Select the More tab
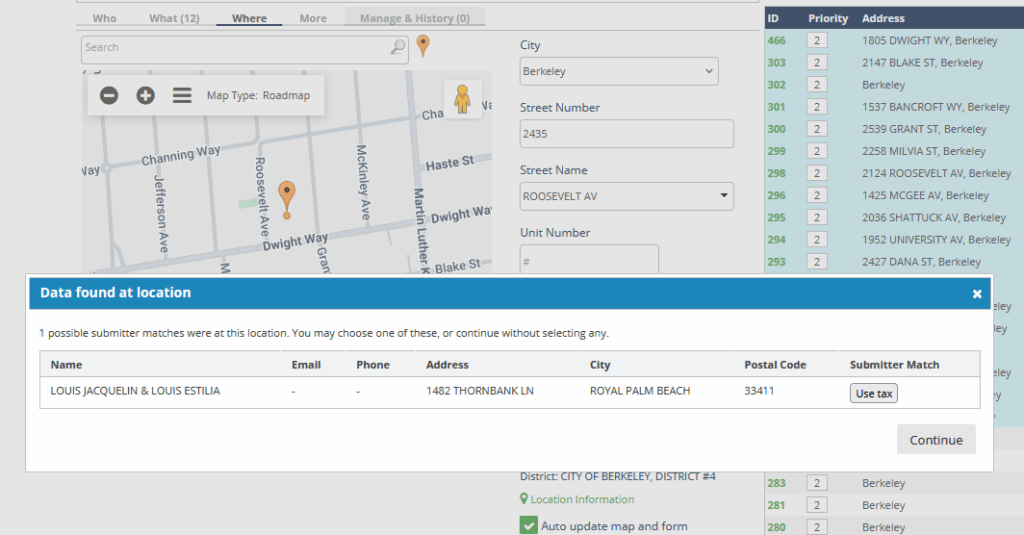This screenshot has width=1024, height=535. click(x=312, y=18)
